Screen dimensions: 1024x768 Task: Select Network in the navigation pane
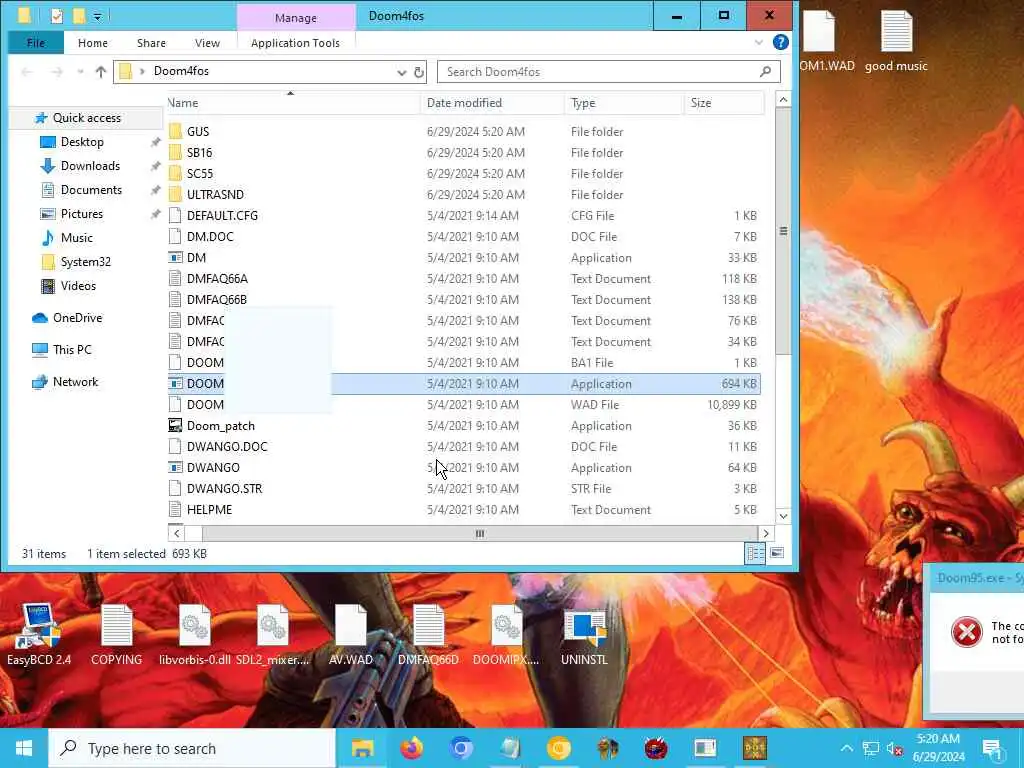point(75,382)
